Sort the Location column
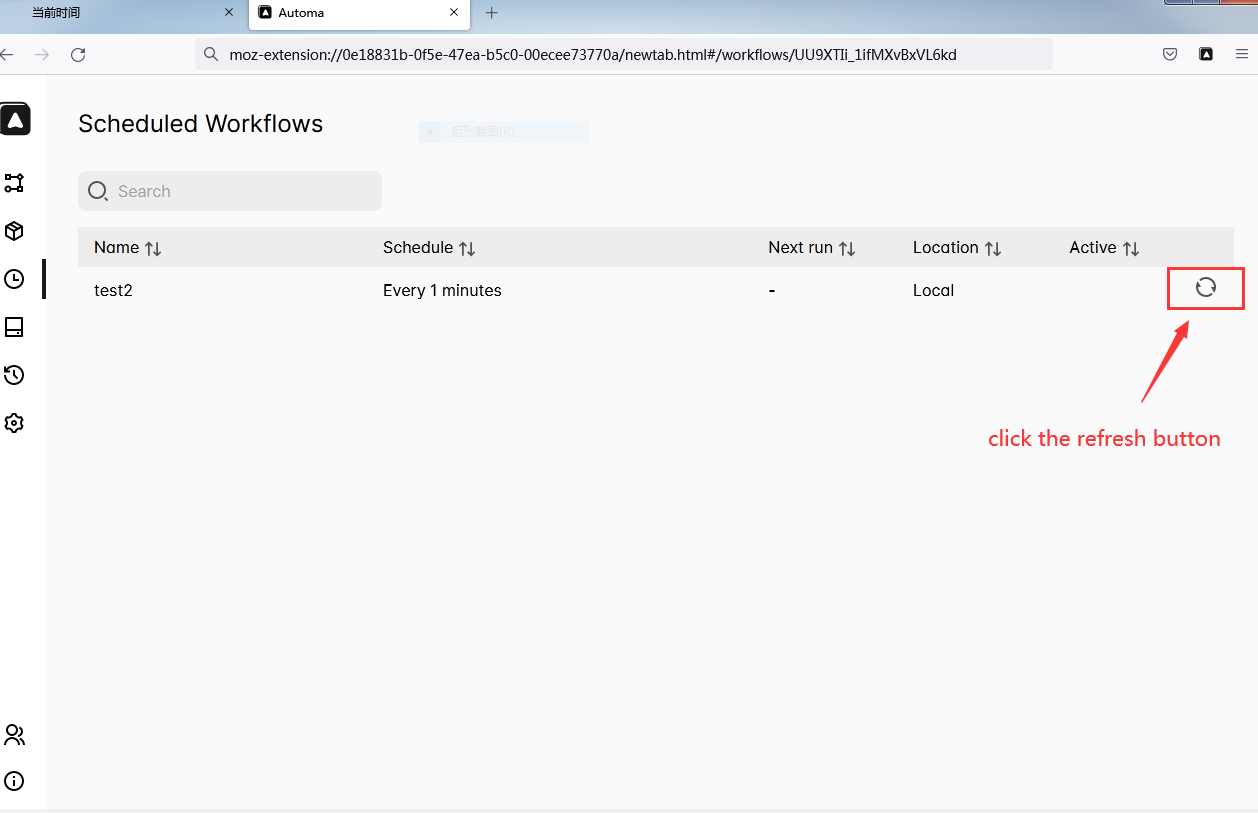 coord(956,247)
